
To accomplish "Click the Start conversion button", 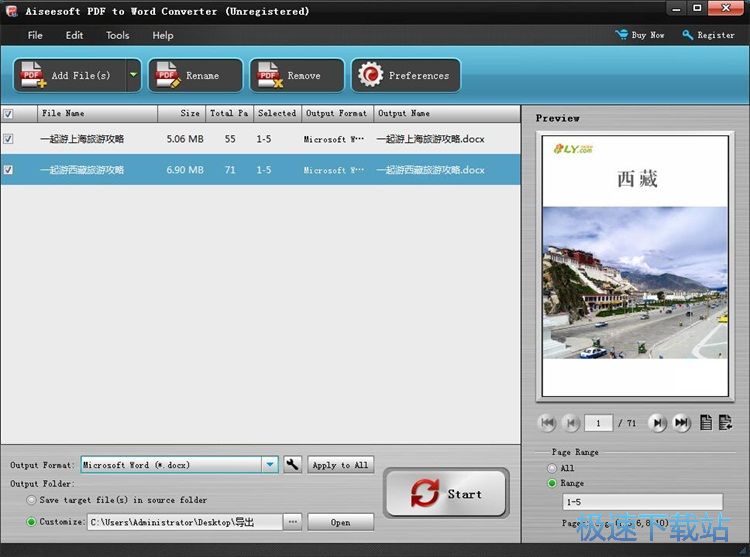I will click(446, 493).
